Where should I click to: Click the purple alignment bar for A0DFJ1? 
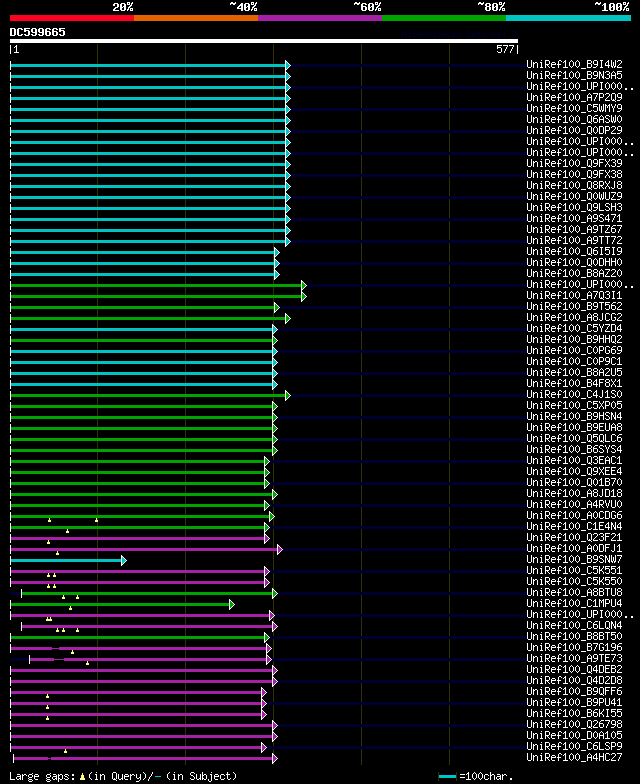click(144, 550)
